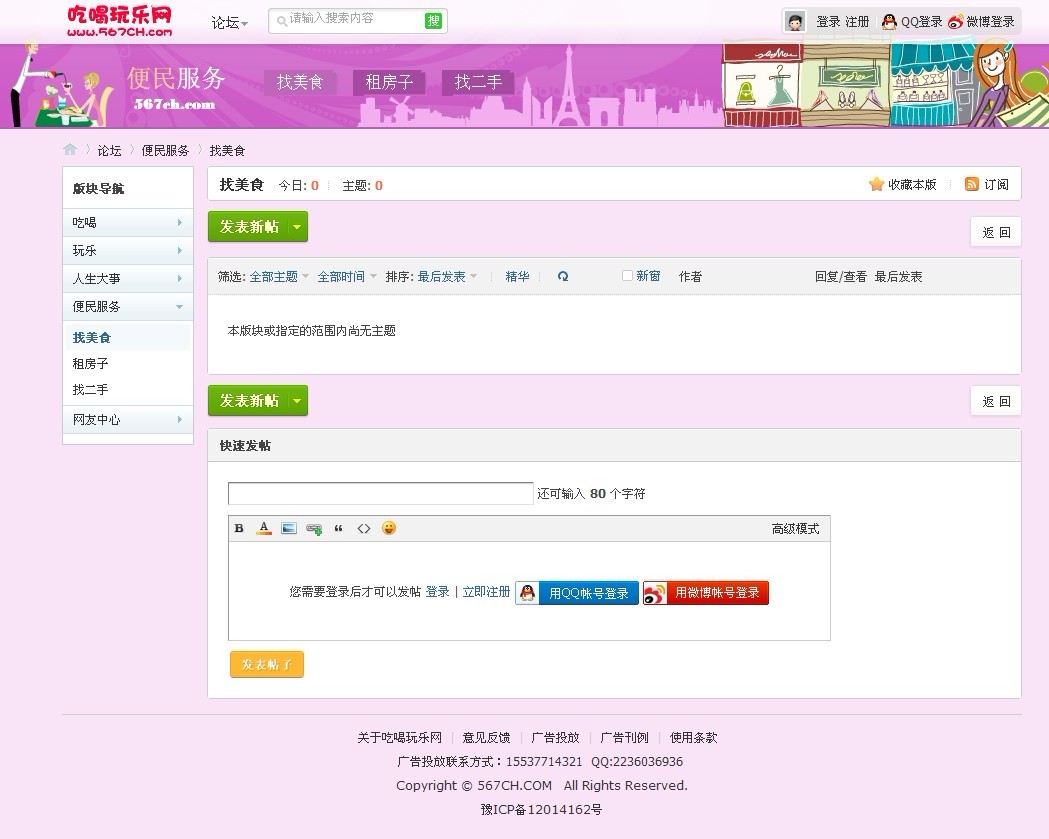Open font color tool in editor

click(264, 528)
